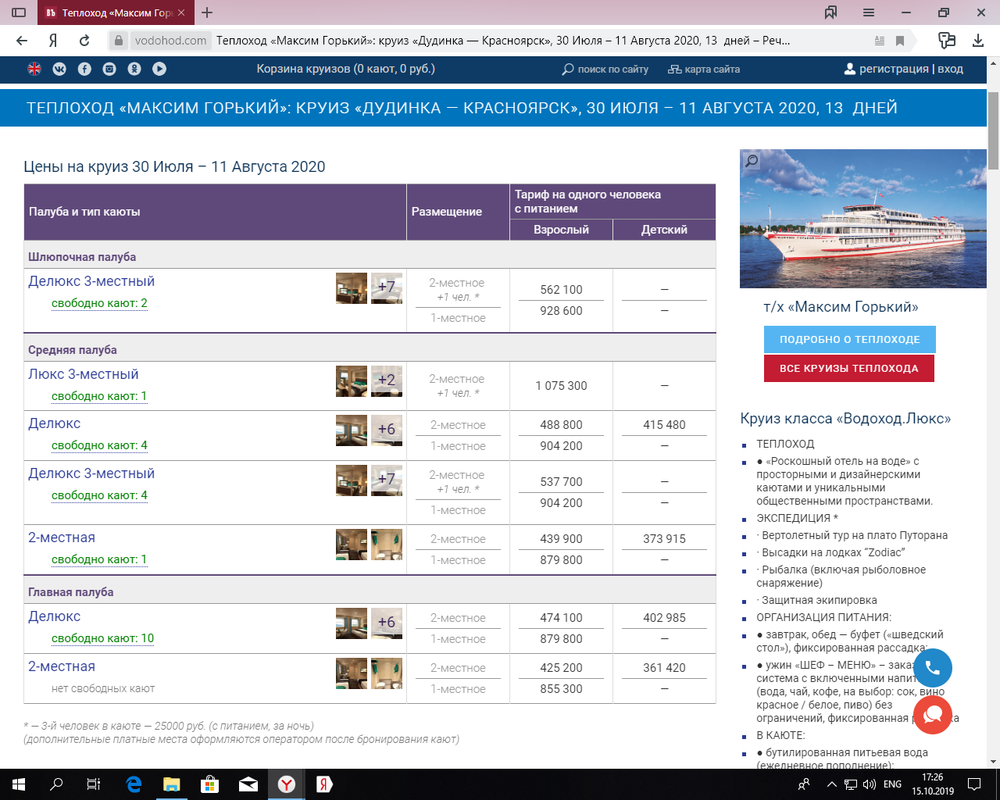
Task: Open the YouTube play icon
Action: click(159, 69)
